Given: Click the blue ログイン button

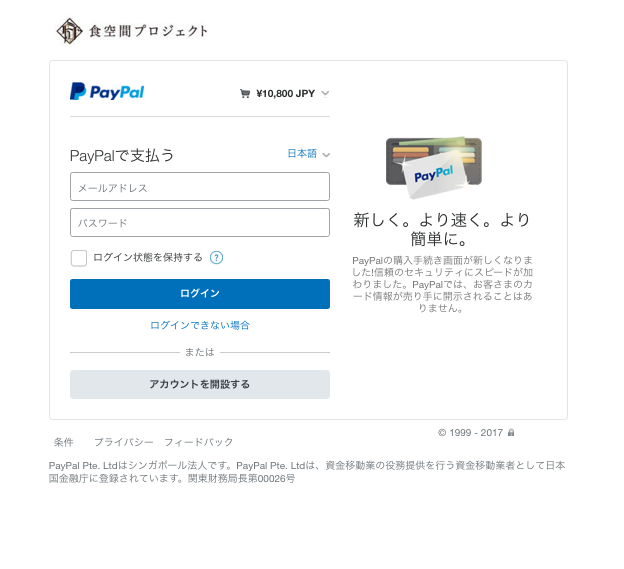Looking at the screenshot, I should click(200, 294).
